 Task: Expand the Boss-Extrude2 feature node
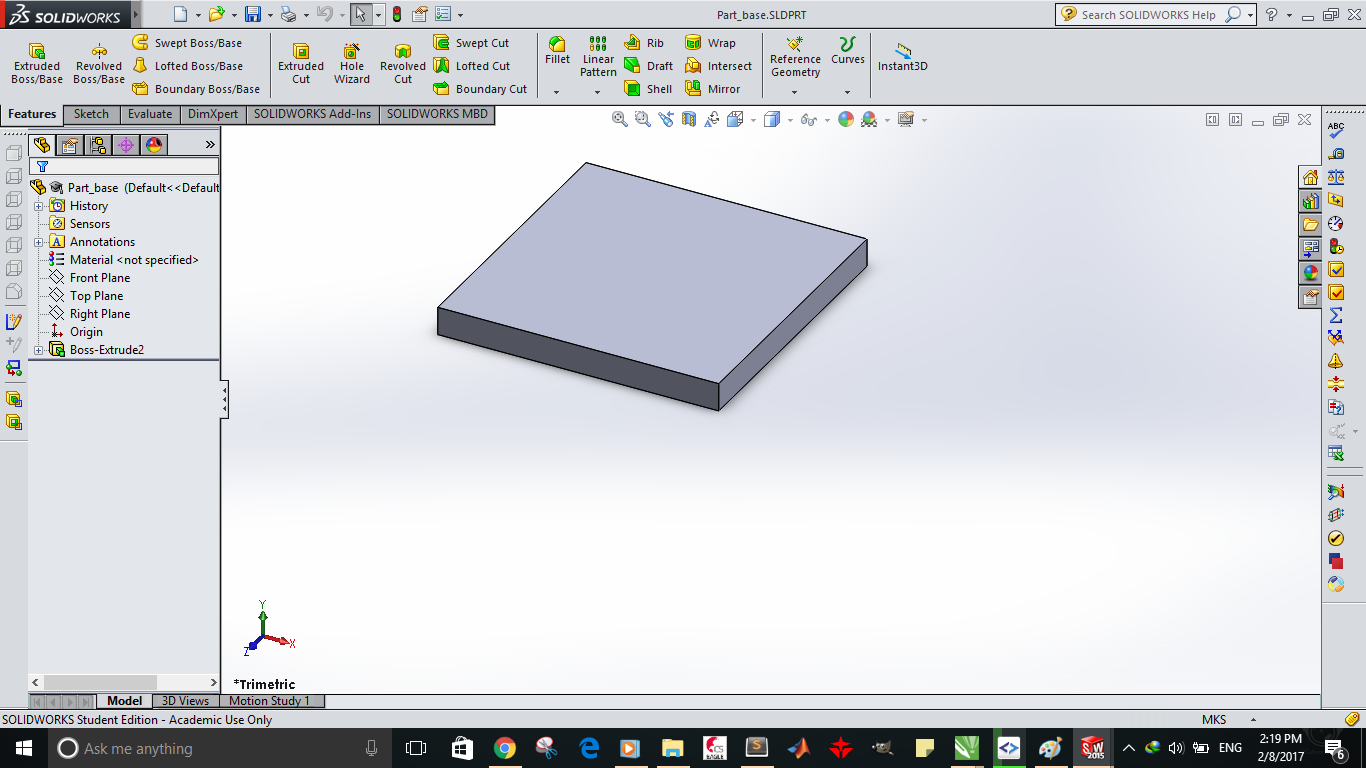click(39, 350)
